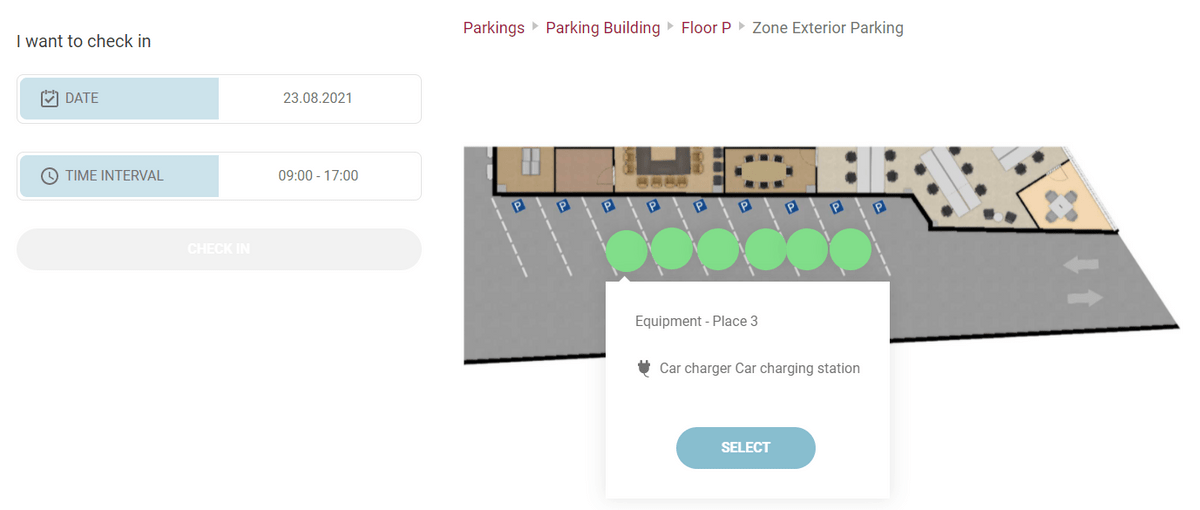Image resolution: width=1200 pixels, height=510 pixels.
Task: Click the right-pointing arrow road marking
Action: point(1085,297)
